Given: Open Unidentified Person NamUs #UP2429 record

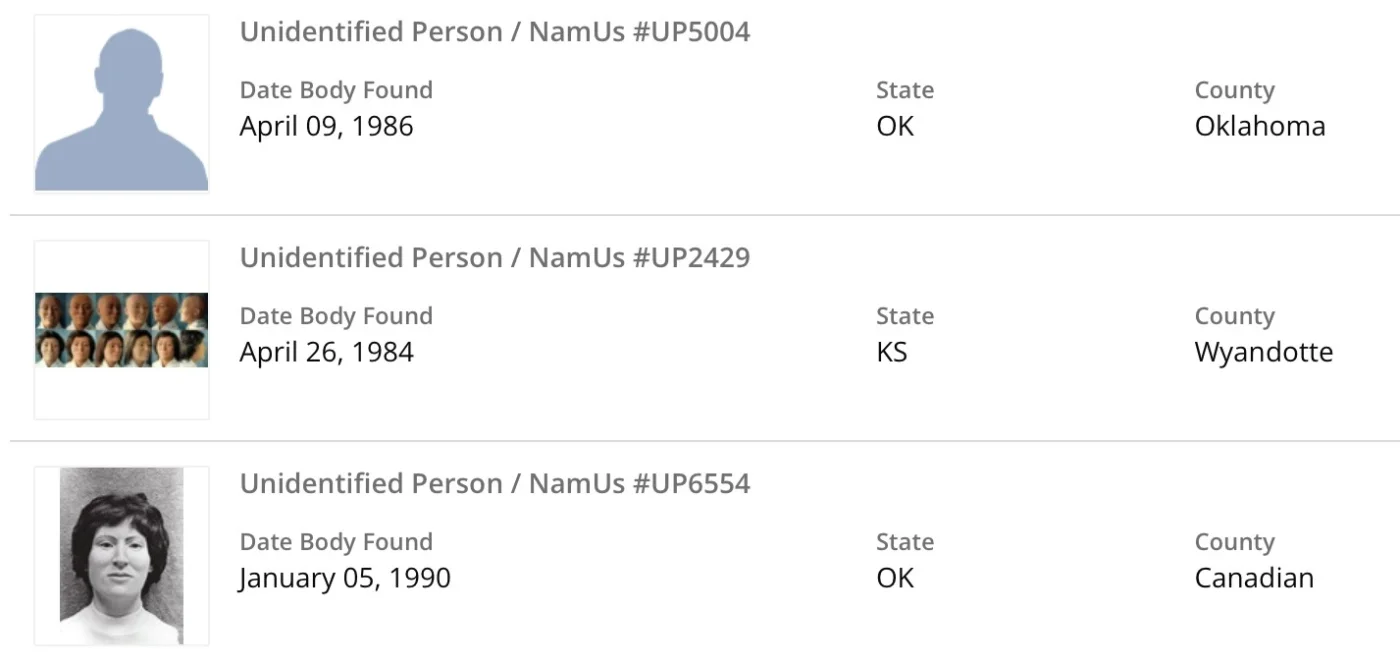Looking at the screenshot, I should point(494,258).
